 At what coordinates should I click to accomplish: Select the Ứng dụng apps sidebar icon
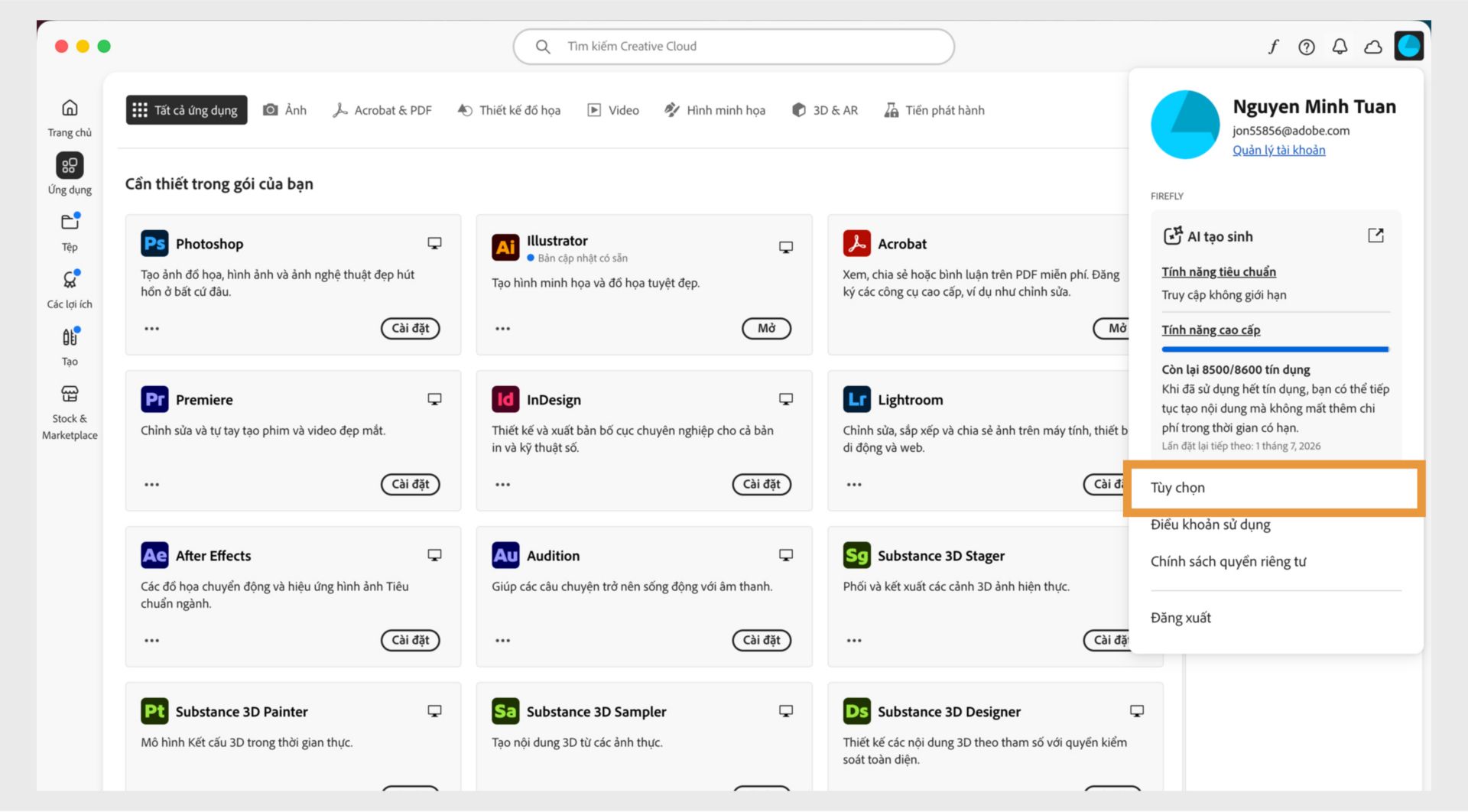coord(70,165)
